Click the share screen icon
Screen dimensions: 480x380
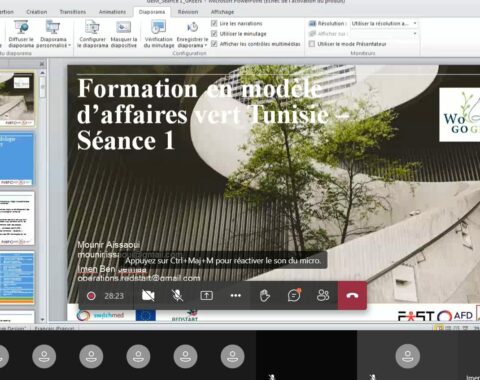tap(206, 295)
